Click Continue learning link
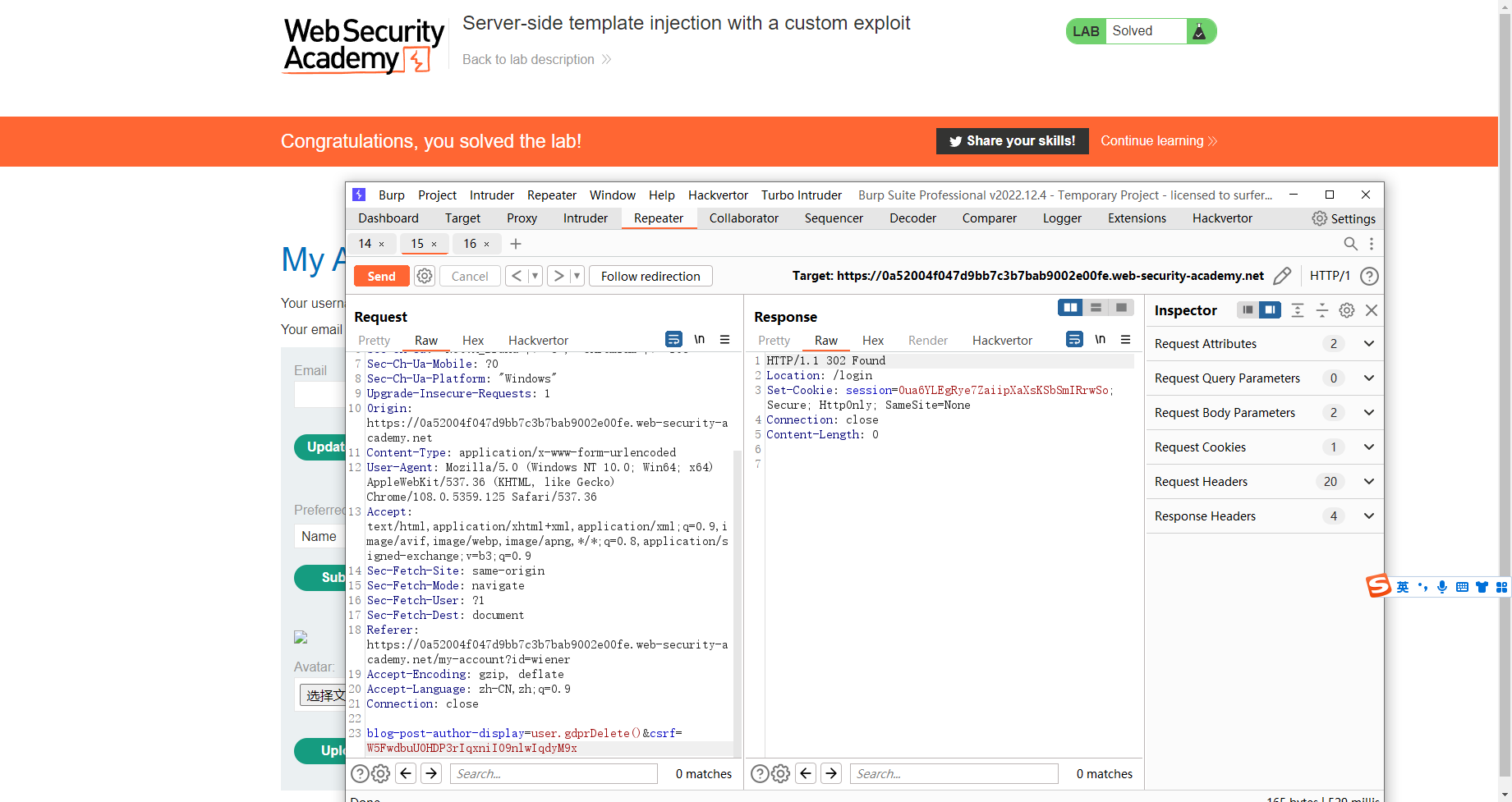This screenshot has height=802, width=1512. pyautogui.click(x=1159, y=141)
